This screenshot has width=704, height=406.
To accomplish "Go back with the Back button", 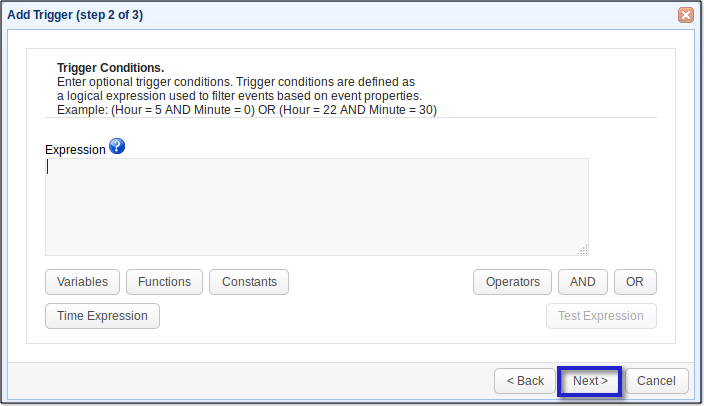I will coord(525,381).
